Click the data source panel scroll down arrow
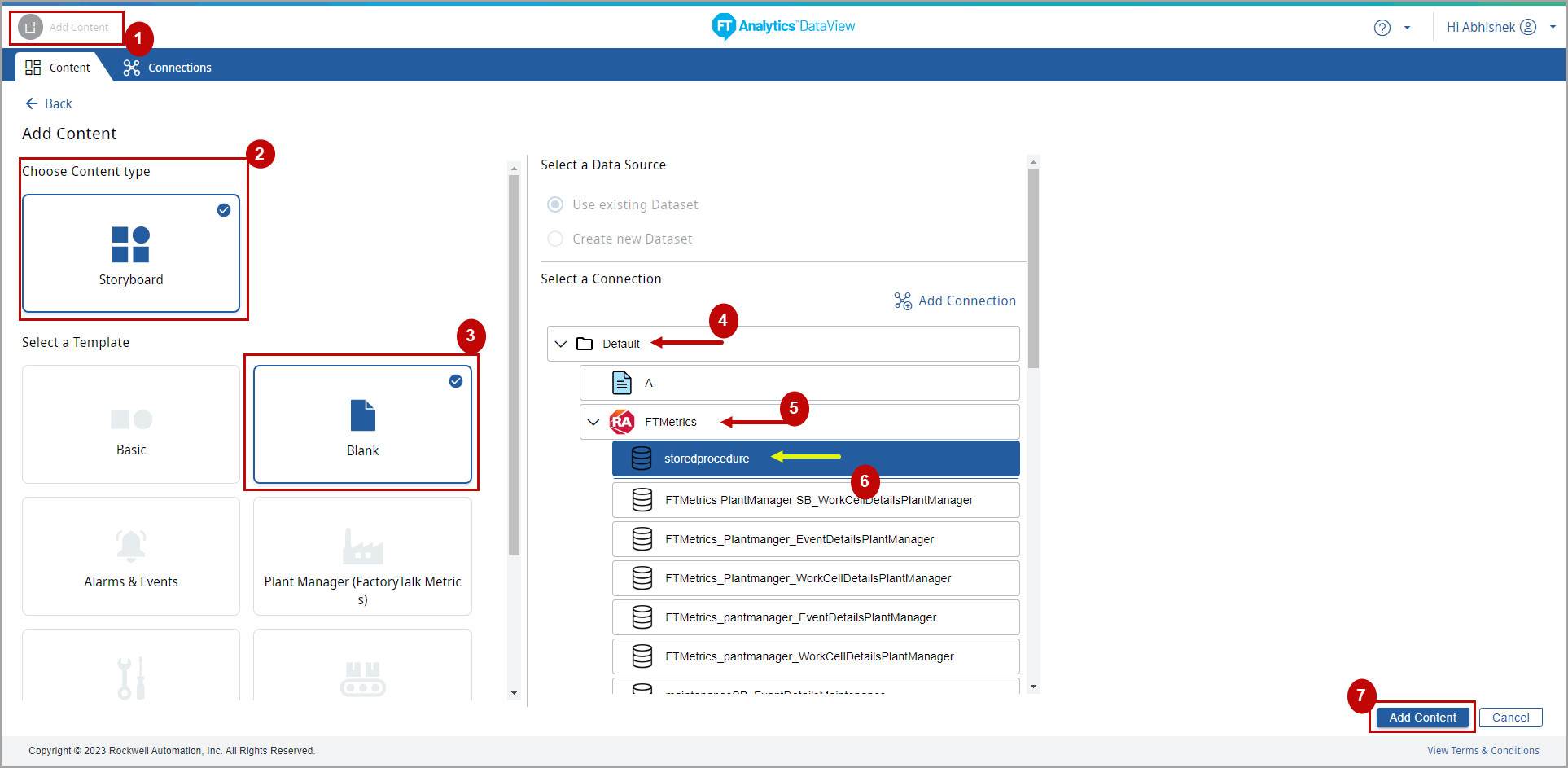This screenshot has height=768, width=1568. 1033,687
